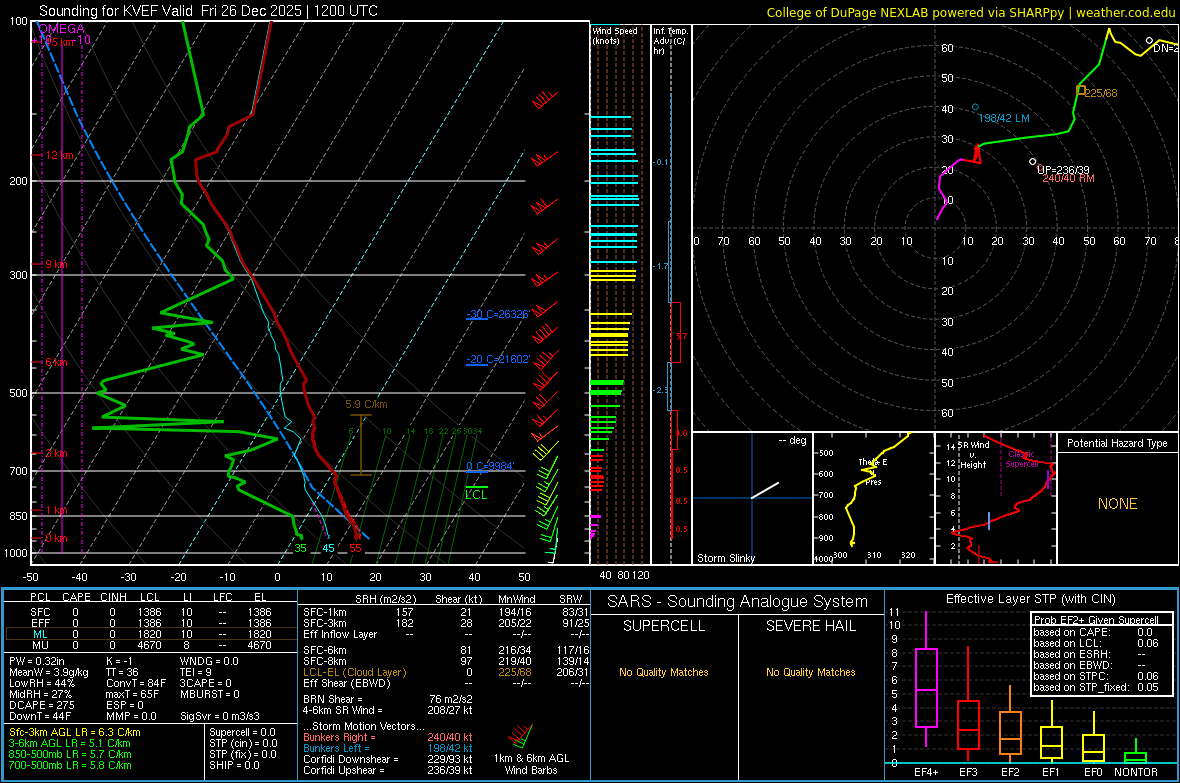The height and width of the screenshot is (783, 1180).
Task: Select the -20 C=21602' level label
Action: coord(497,359)
